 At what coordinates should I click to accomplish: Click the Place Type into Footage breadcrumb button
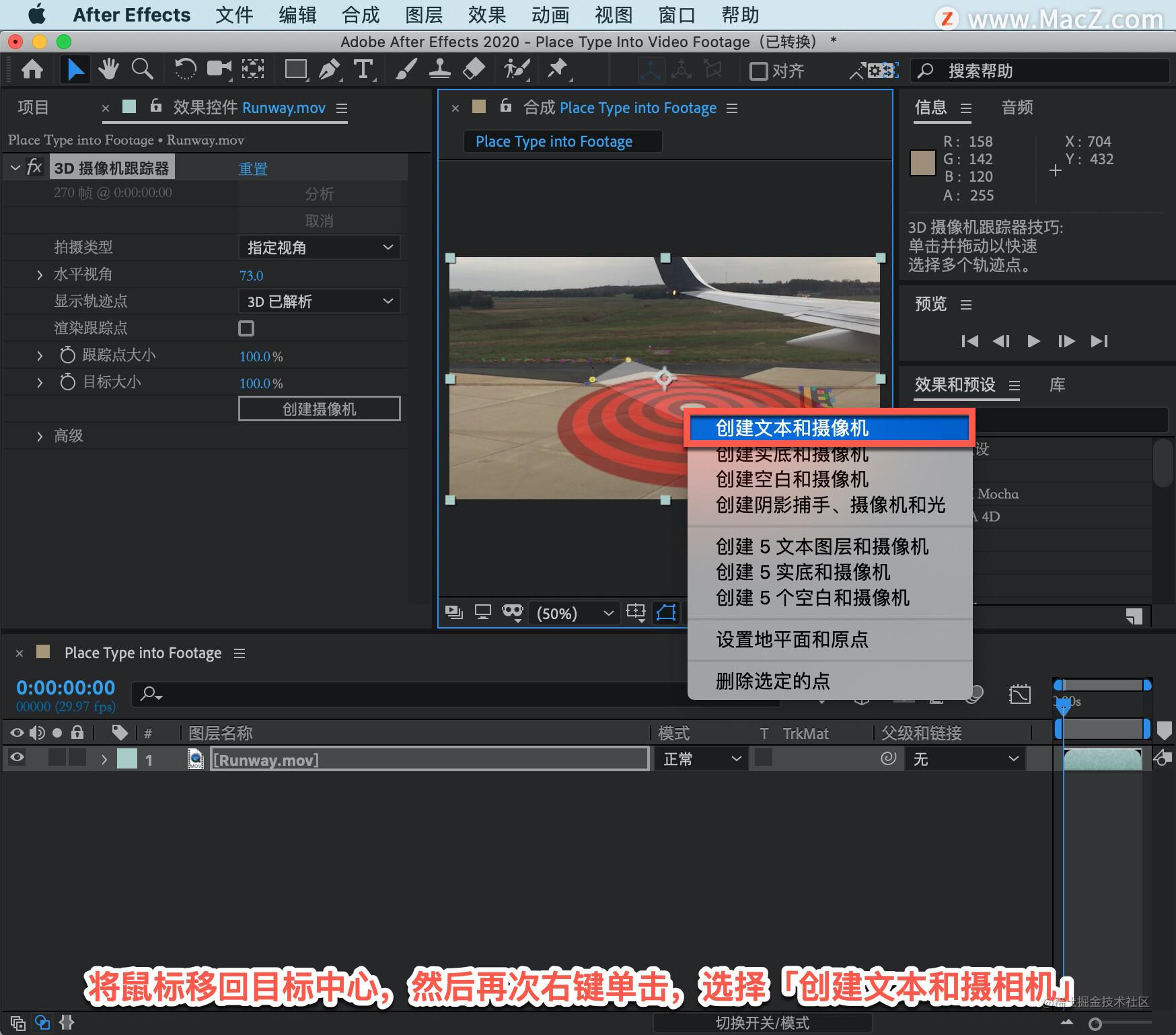tap(562, 141)
